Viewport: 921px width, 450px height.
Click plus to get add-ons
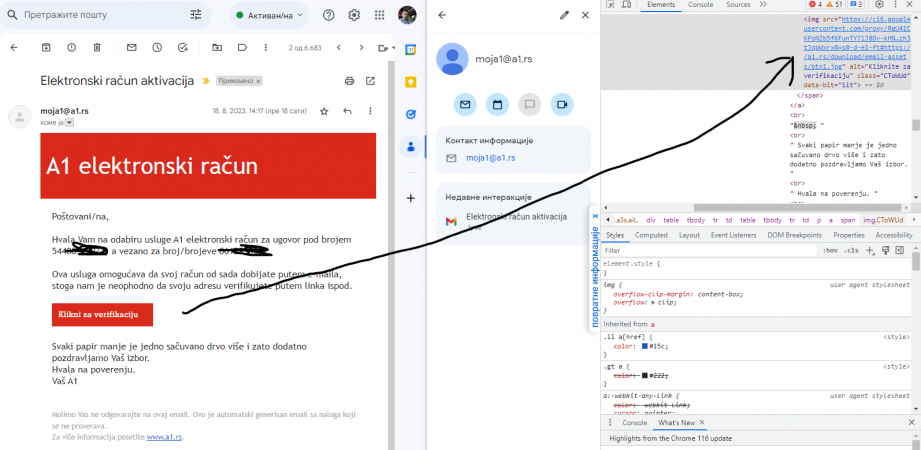point(411,198)
